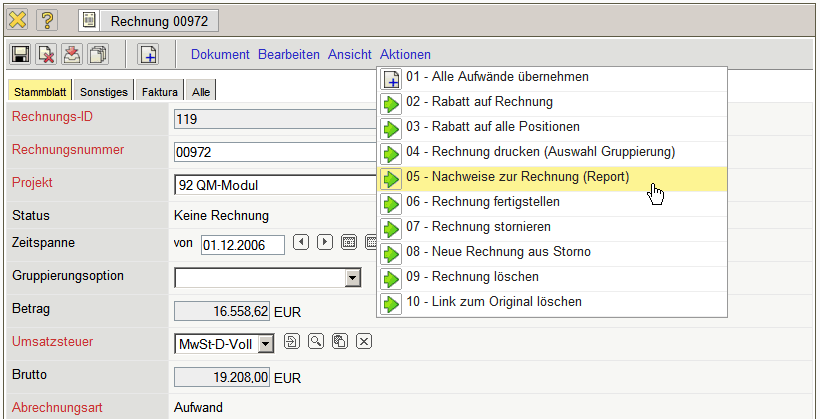
Task: Open help via the question mark icon
Action: pos(47,19)
